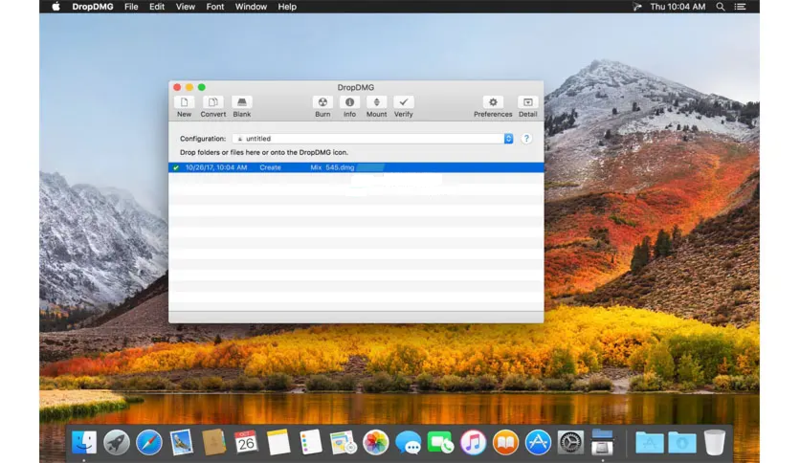Viewport: 800px width, 463px height.
Task: Open Calendar showing 26 in Dock
Action: coord(246,442)
